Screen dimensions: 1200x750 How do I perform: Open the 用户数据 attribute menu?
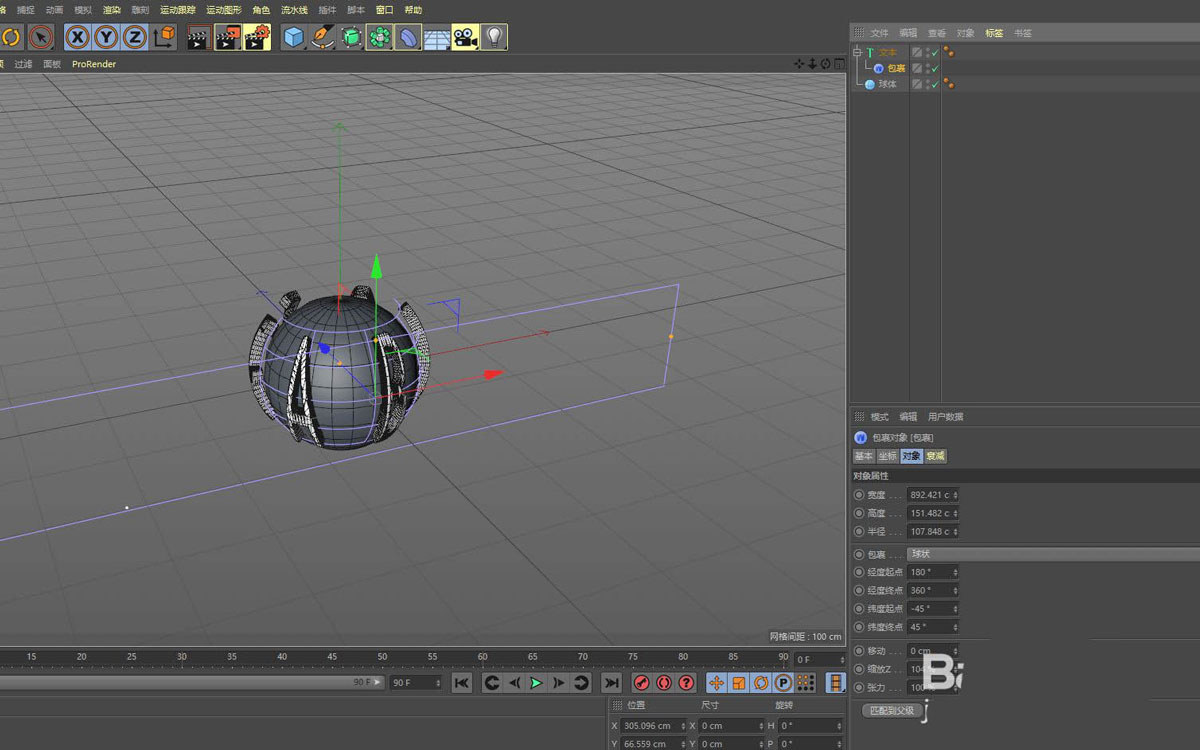(x=945, y=417)
